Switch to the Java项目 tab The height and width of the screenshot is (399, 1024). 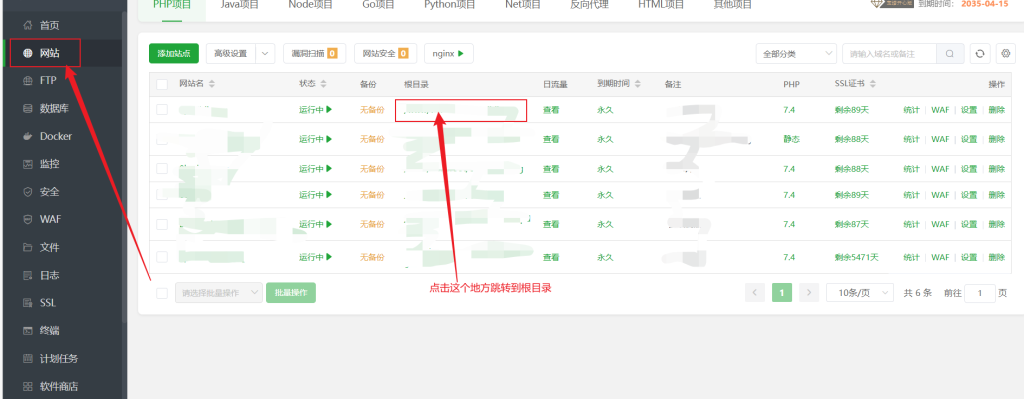[x=240, y=5]
